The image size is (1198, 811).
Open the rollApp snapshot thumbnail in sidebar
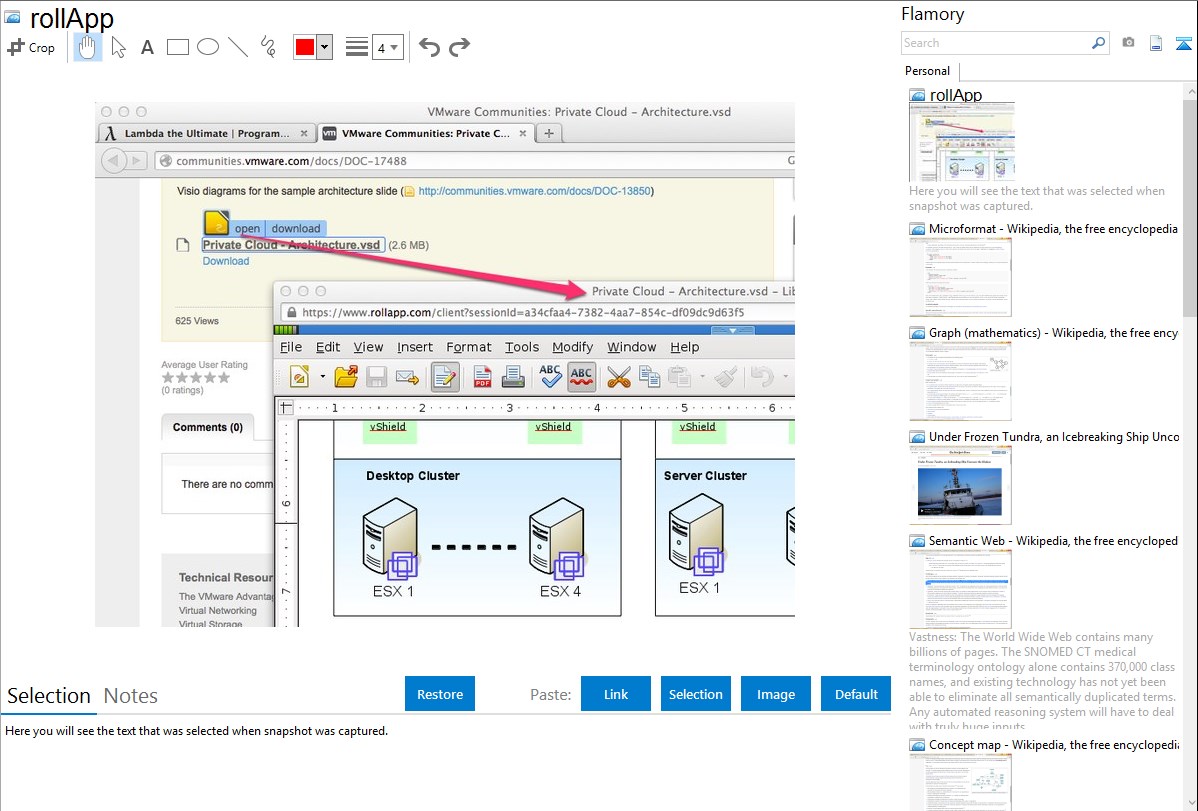[962, 142]
